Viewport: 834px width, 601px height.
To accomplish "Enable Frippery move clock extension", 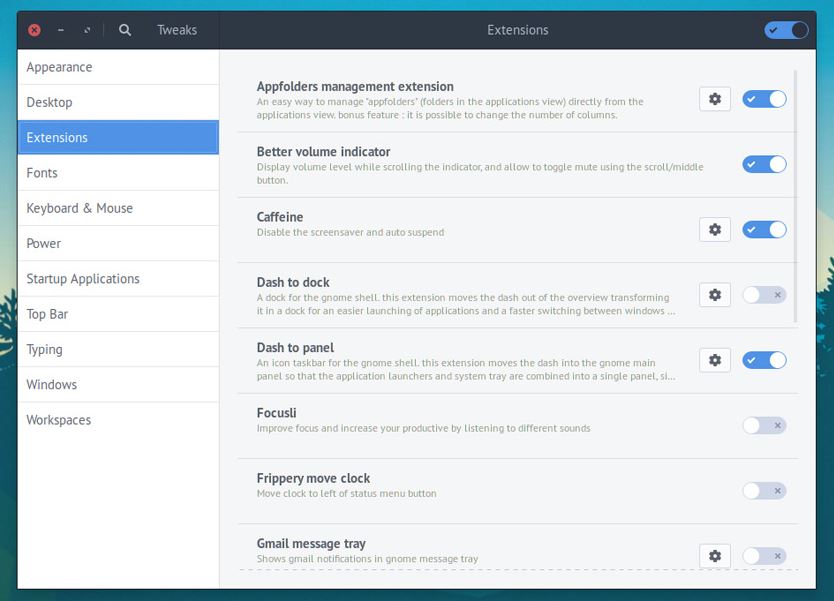I will (764, 491).
